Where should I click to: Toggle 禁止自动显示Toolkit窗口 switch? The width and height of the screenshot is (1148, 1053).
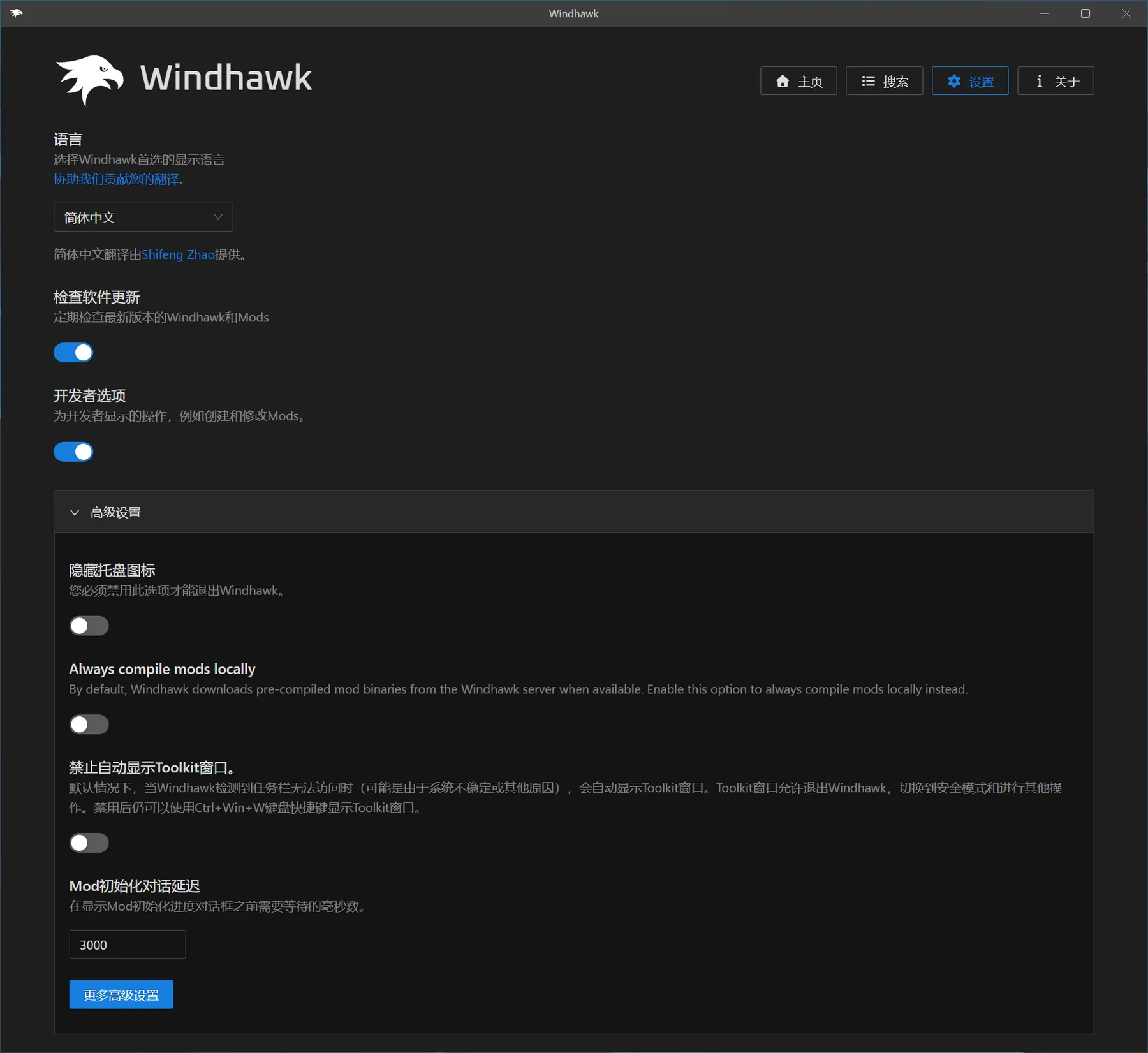89,843
